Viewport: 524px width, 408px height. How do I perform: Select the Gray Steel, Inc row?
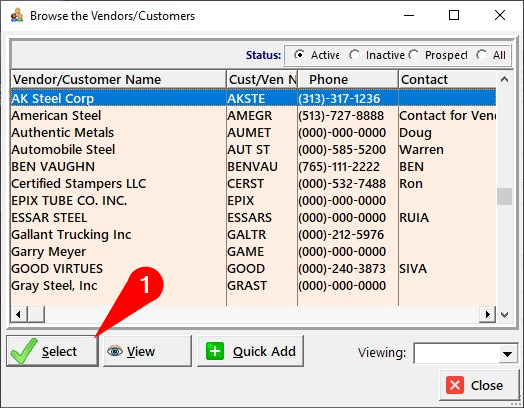click(x=253, y=286)
